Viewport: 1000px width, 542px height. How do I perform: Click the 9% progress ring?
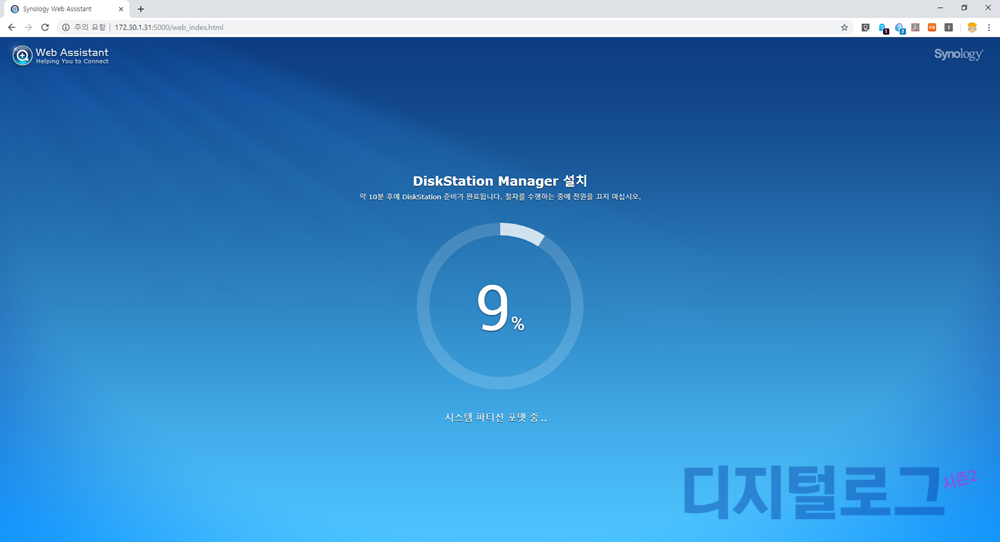[500, 306]
